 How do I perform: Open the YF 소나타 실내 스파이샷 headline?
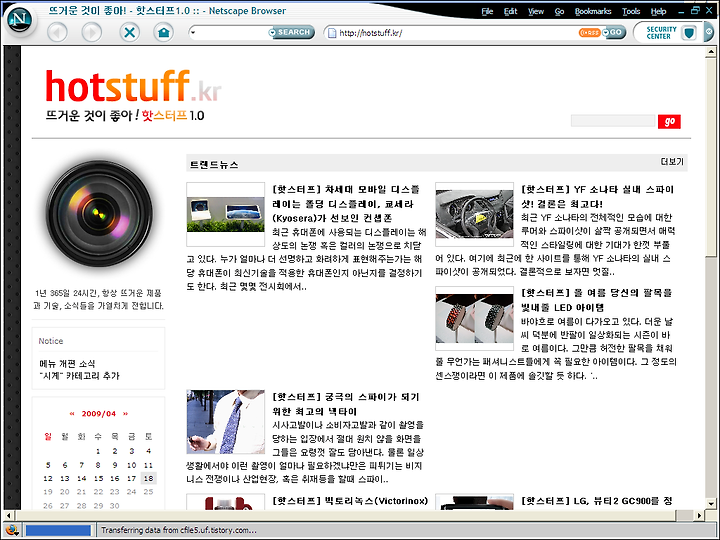597,197
